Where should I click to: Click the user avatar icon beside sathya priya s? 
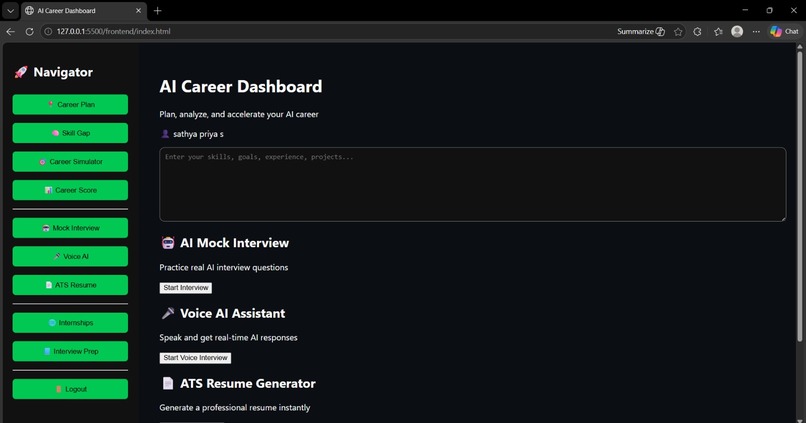(165, 134)
